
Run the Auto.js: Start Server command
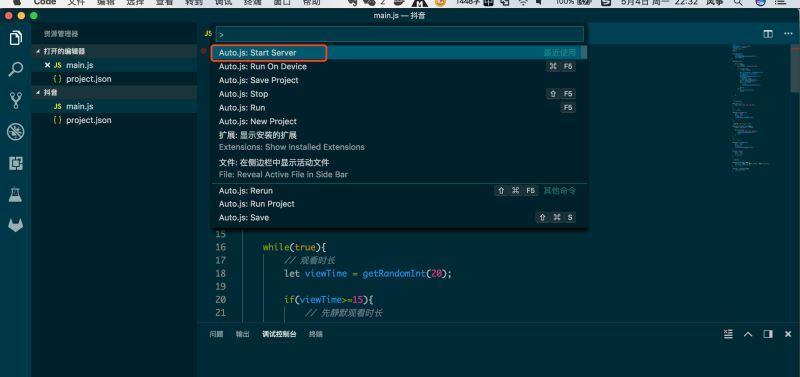pyautogui.click(x=399, y=53)
